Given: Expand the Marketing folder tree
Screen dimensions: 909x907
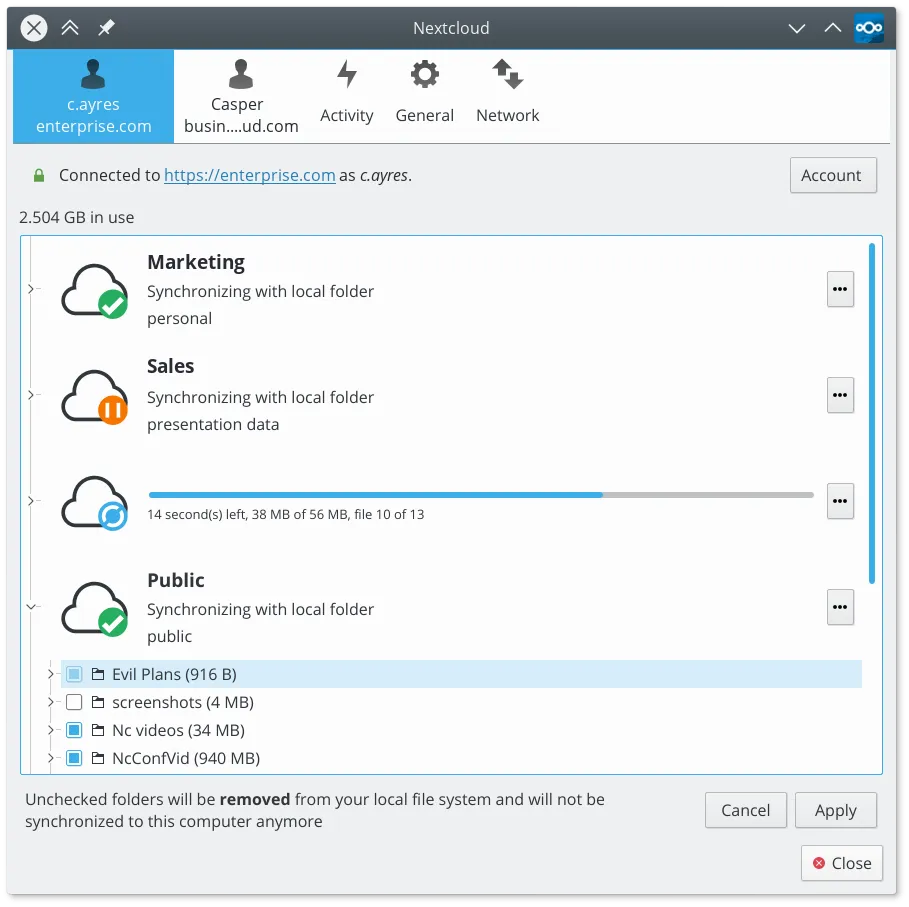Looking at the screenshot, I should point(31,289).
